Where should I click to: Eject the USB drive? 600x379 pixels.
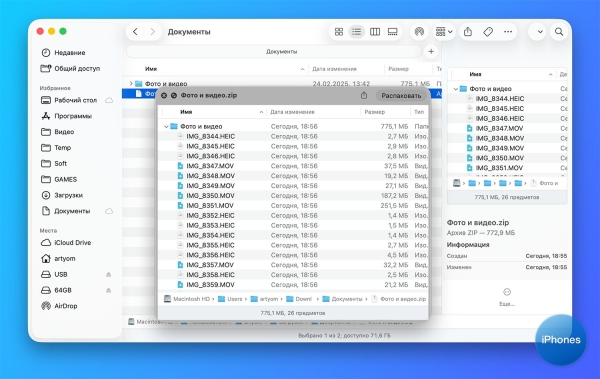click(109, 274)
